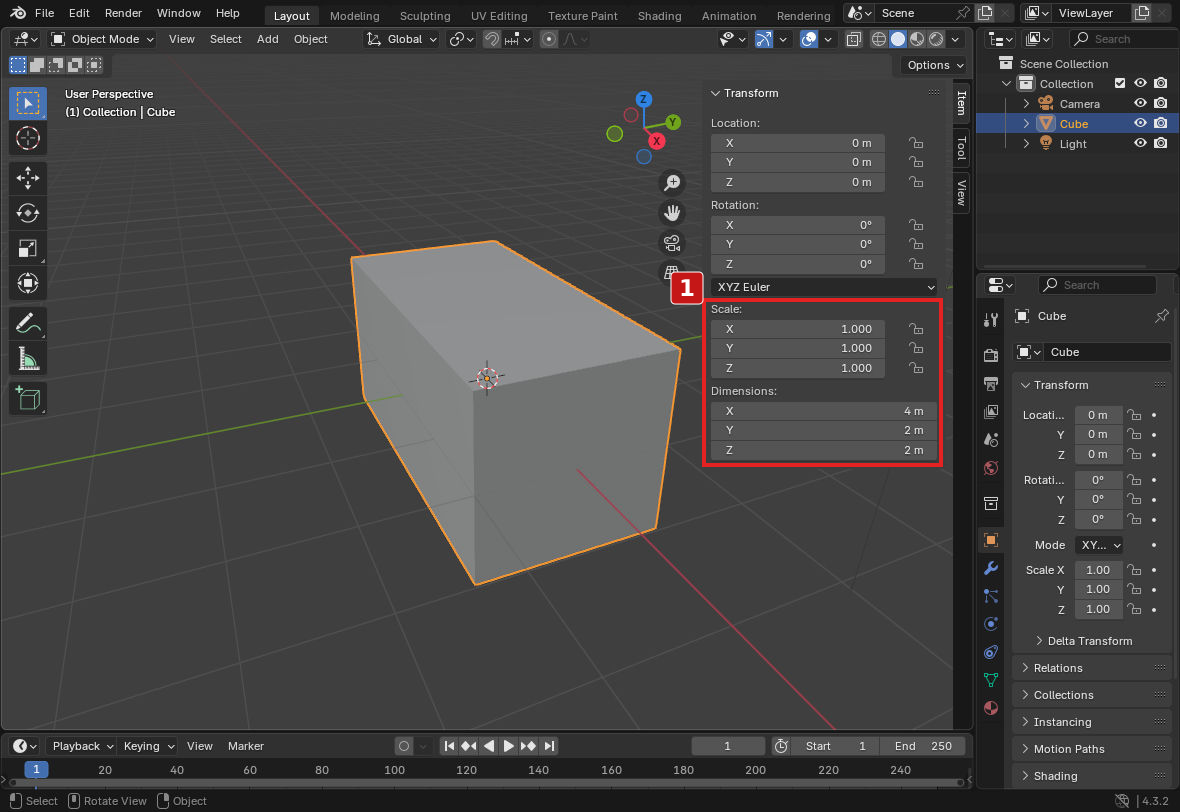Screen dimensions: 1180x812
Task: Select the Annotate tool
Action: (28, 324)
